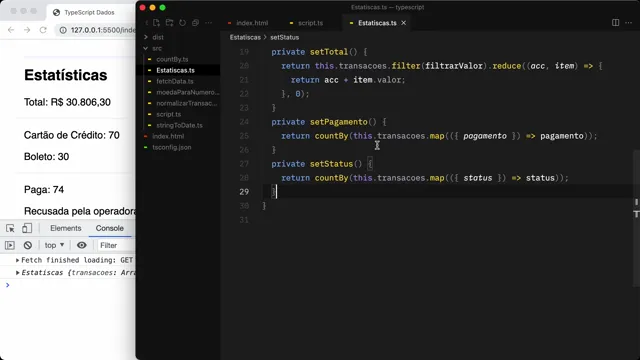Switch to DevTools Elements tab
The height and width of the screenshot is (360, 640).
[66, 228]
